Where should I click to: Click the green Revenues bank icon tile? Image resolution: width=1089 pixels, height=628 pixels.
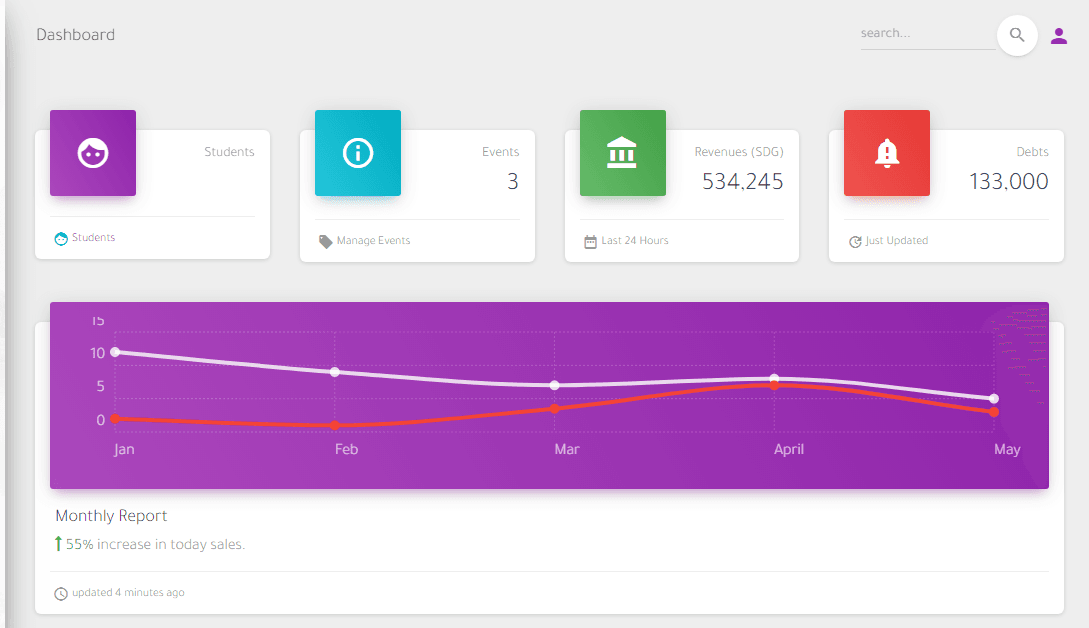point(622,153)
